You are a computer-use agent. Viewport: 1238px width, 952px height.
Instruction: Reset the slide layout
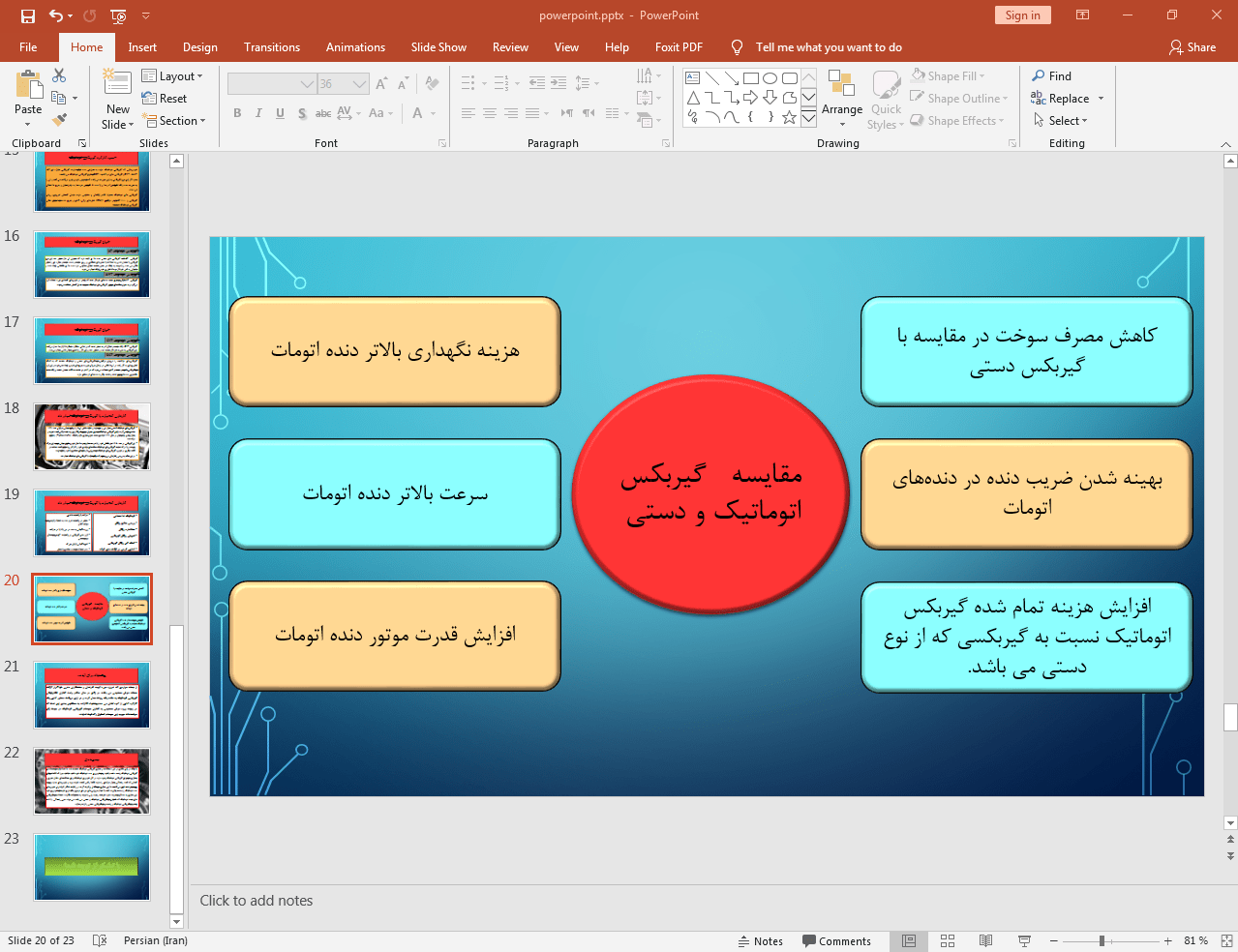[165, 99]
